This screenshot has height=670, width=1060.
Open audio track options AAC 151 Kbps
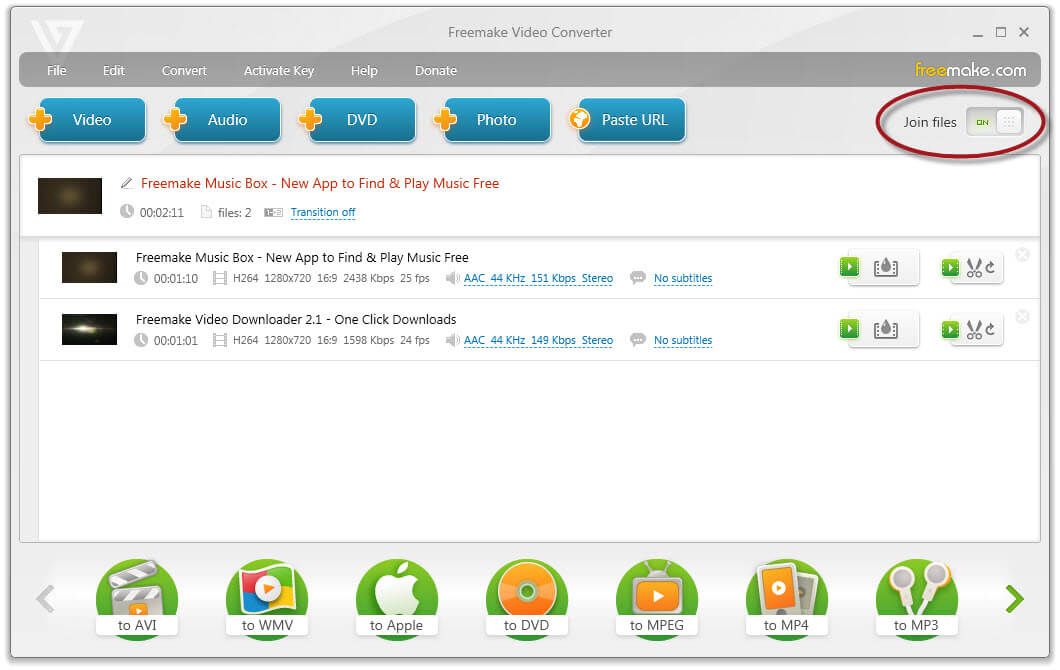[538, 279]
